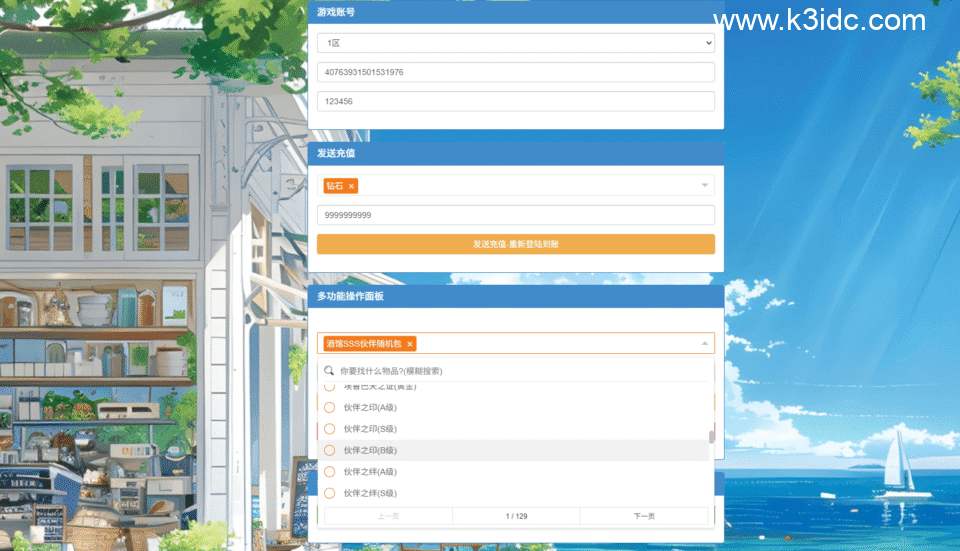This screenshot has width=960, height=551.
Task: Remove the 酒馆SSS伙伴随机包 tag
Action: tap(410, 344)
